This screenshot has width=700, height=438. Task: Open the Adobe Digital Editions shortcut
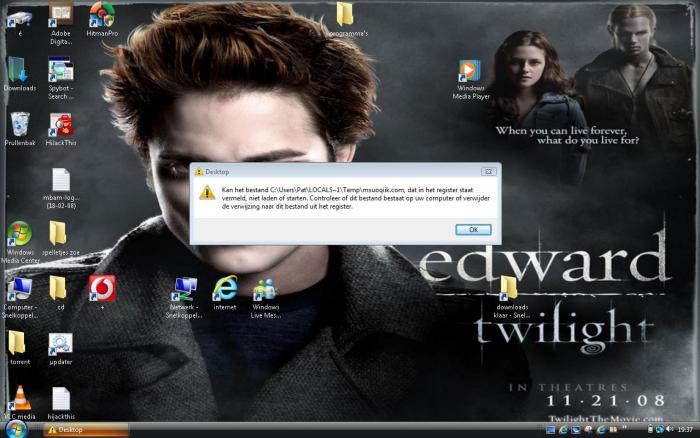61,22
